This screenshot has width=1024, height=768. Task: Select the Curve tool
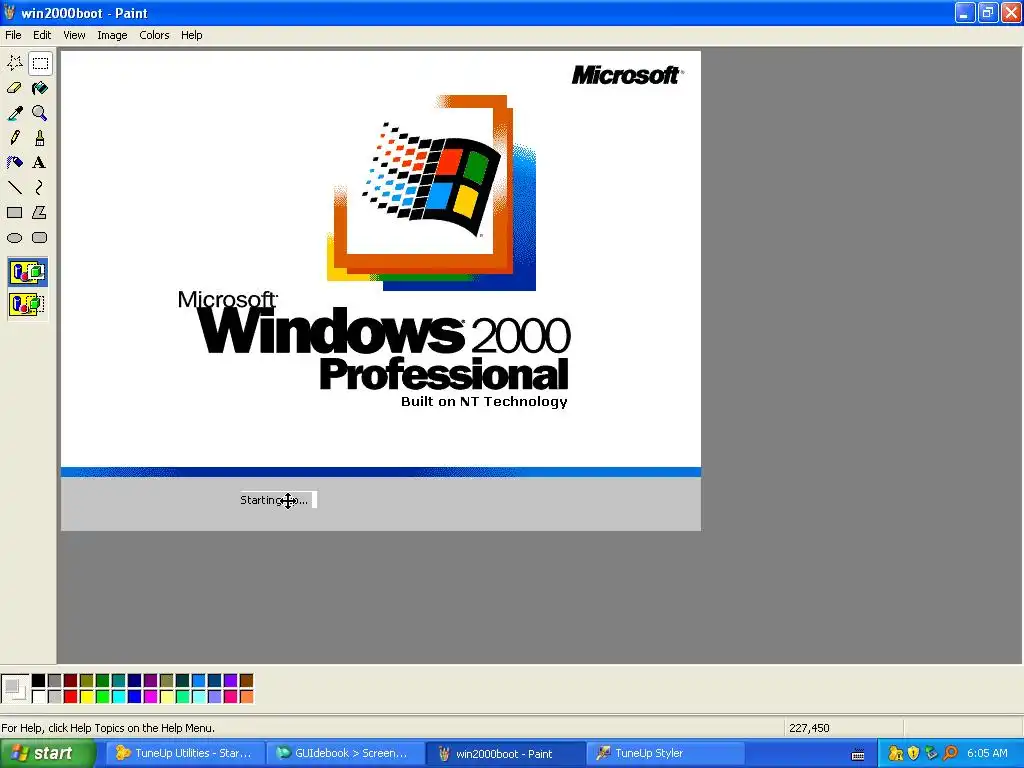[x=40, y=187]
